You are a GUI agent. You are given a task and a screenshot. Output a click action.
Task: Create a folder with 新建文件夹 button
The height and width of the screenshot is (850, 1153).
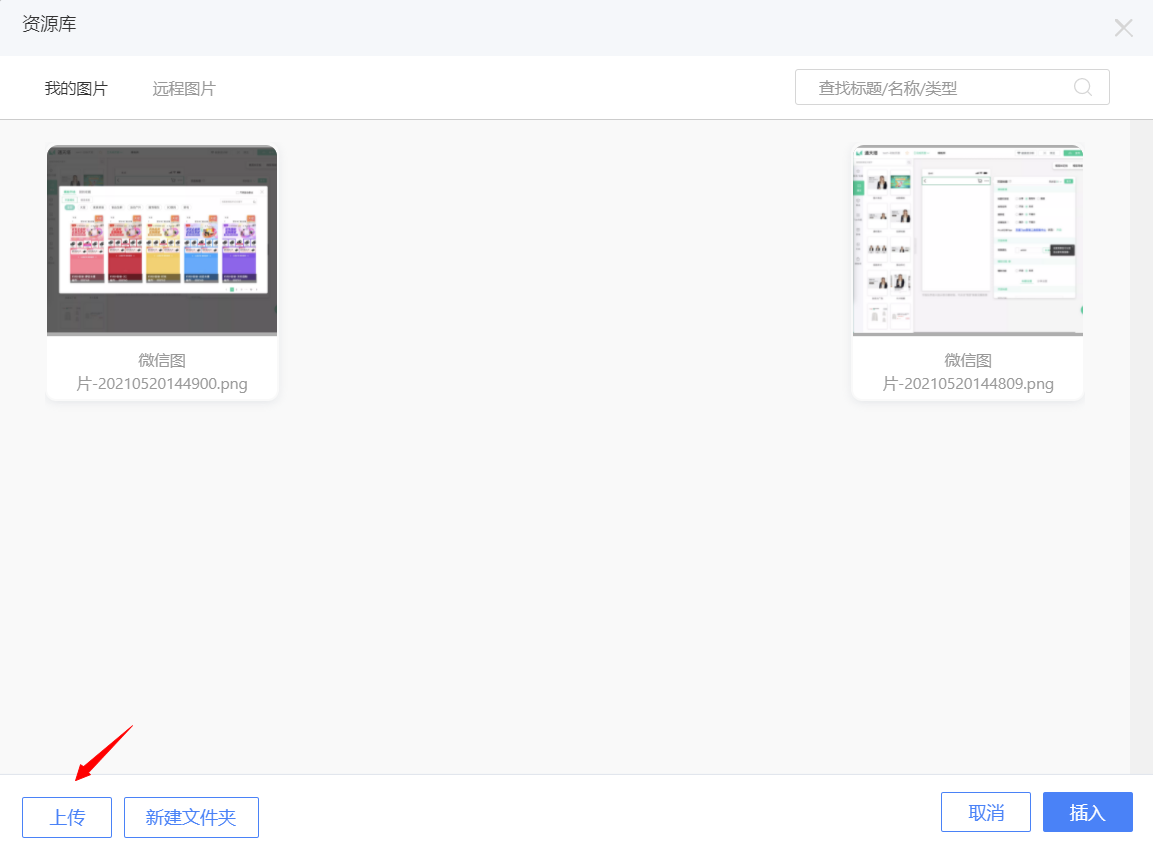tap(191, 817)
